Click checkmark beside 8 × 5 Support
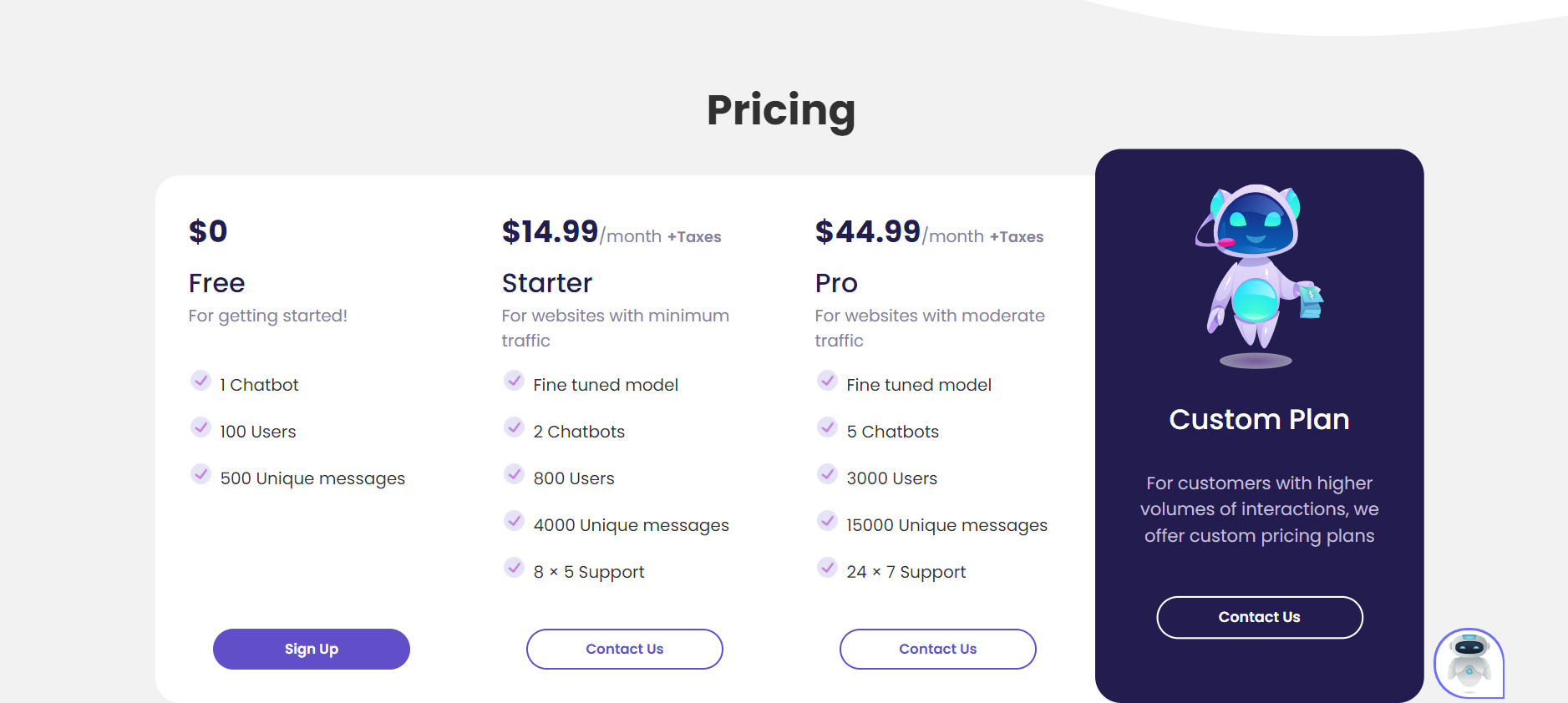This screenshot has width=1568, height=703. click(x=514, y=568)
